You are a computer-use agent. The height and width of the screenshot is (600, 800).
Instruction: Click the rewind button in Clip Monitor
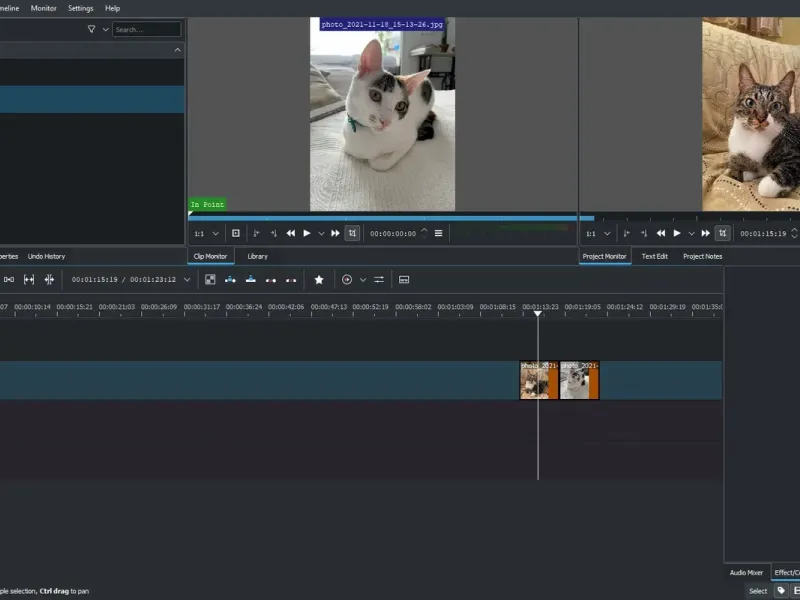pyautogui.click(x=291, y=233)
